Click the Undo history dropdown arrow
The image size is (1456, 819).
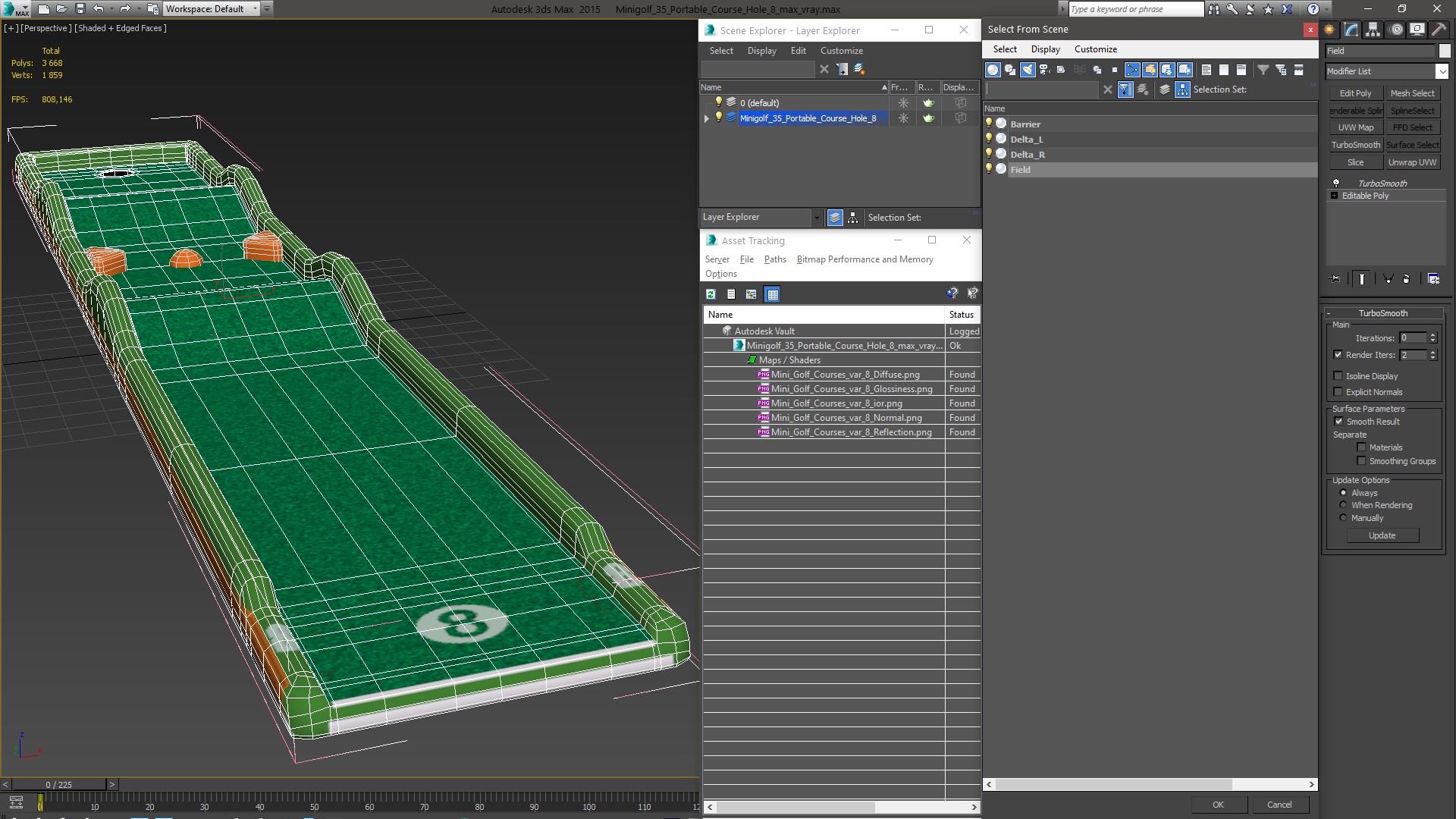click(111, 9)
